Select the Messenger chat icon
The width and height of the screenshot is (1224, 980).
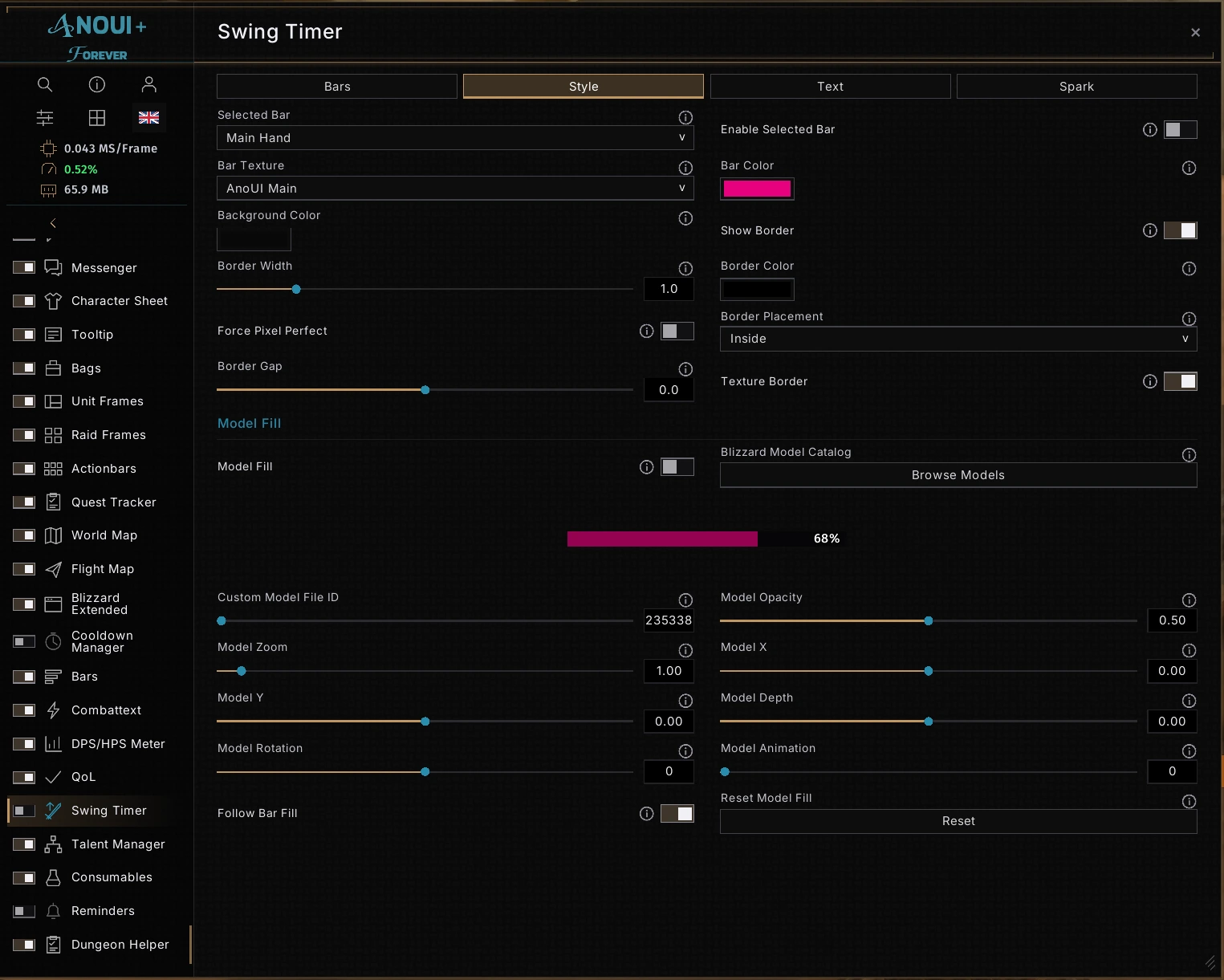click(x=53, y=267)
